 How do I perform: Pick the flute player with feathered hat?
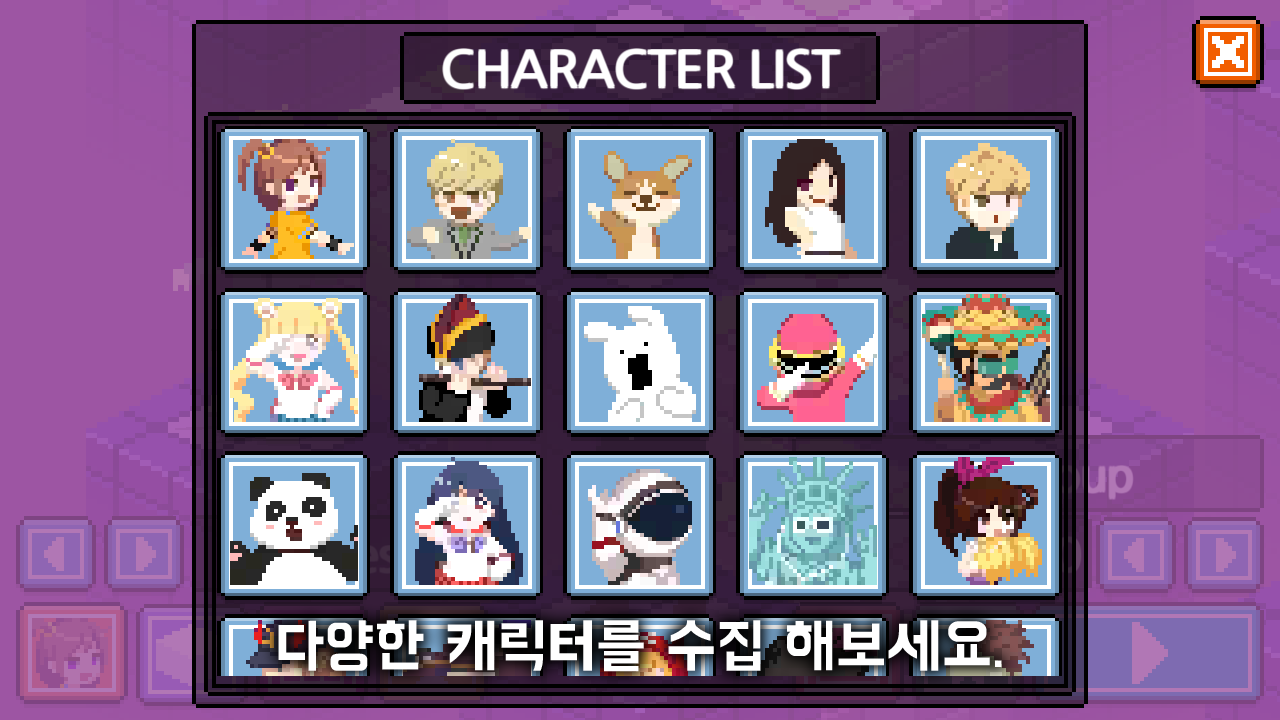pyautogui.click(x=467, y=362)
